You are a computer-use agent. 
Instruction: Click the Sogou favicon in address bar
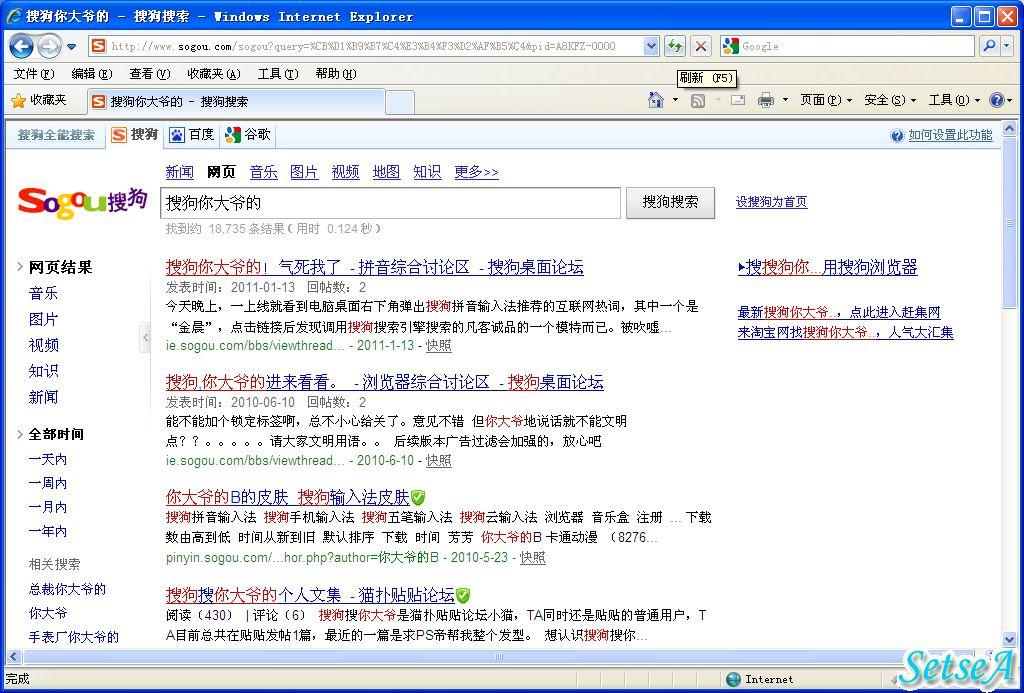coord(99,46)
